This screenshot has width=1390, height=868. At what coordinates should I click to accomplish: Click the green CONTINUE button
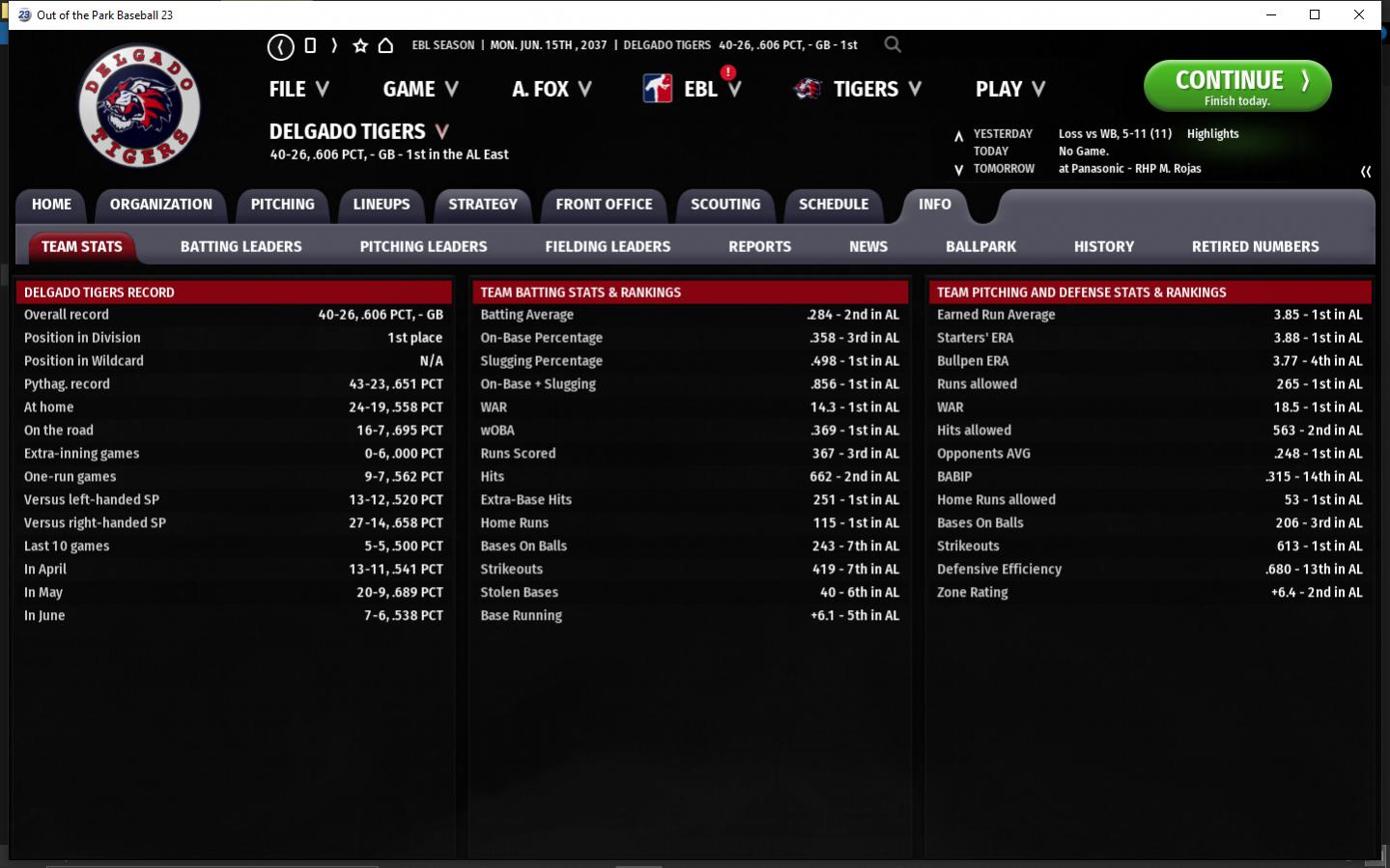[x=1237, y=86]
